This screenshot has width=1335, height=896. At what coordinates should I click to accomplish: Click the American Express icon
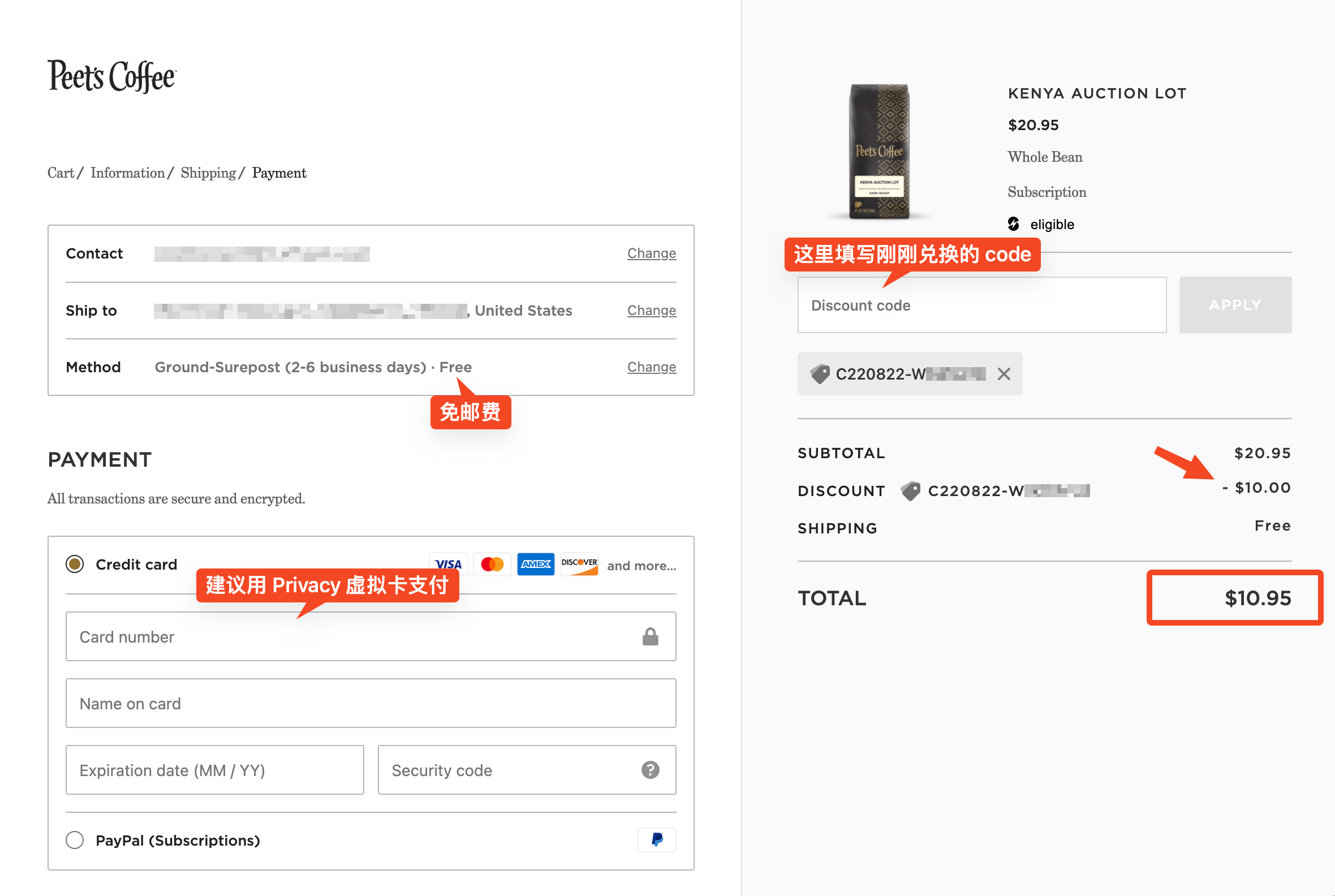pyautogui.click(x=536, y=565)
